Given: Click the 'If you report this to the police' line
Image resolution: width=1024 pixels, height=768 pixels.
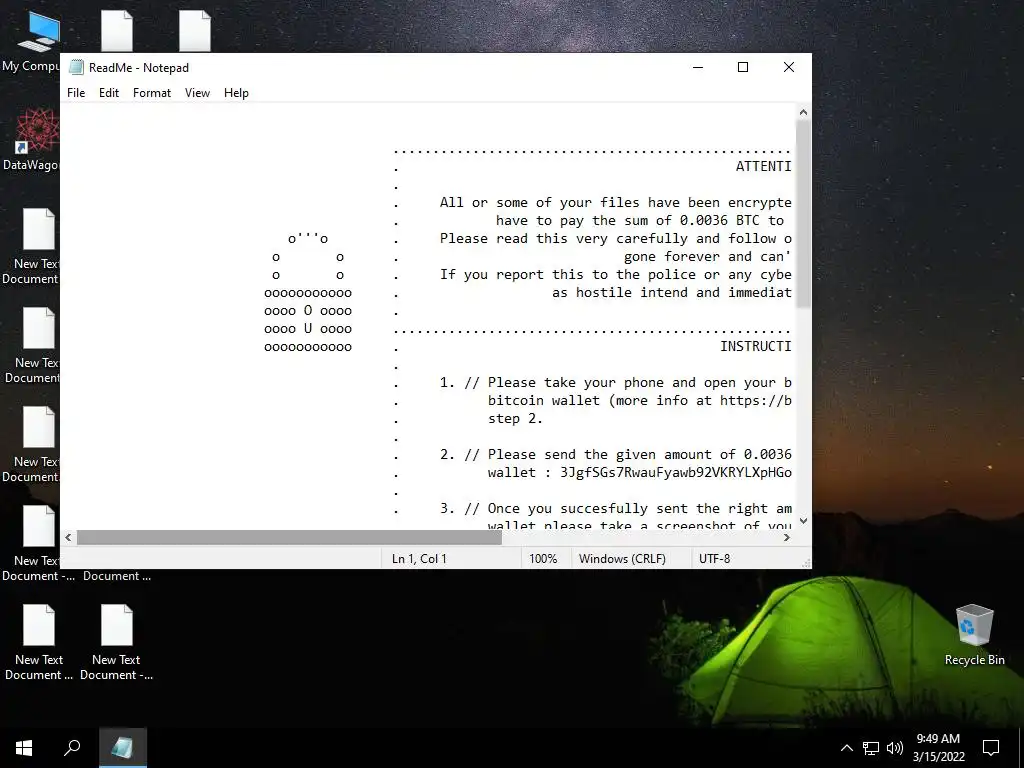Looking at the screenshot, I should click(615, 274).
